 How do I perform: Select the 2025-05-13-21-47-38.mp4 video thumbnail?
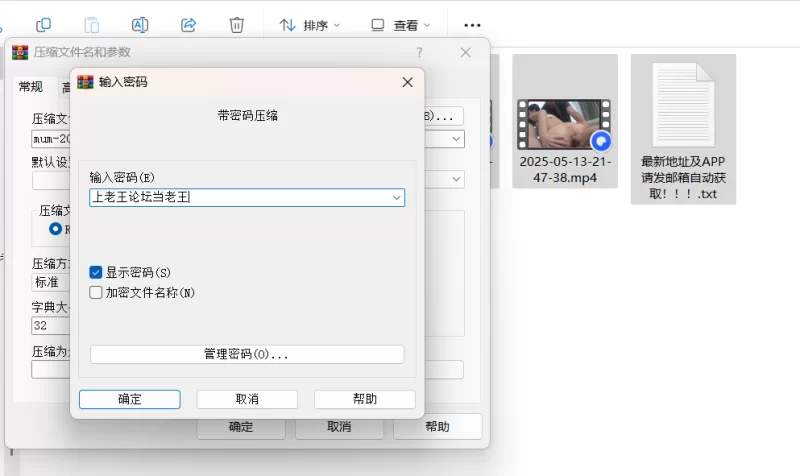coord(564,124)
